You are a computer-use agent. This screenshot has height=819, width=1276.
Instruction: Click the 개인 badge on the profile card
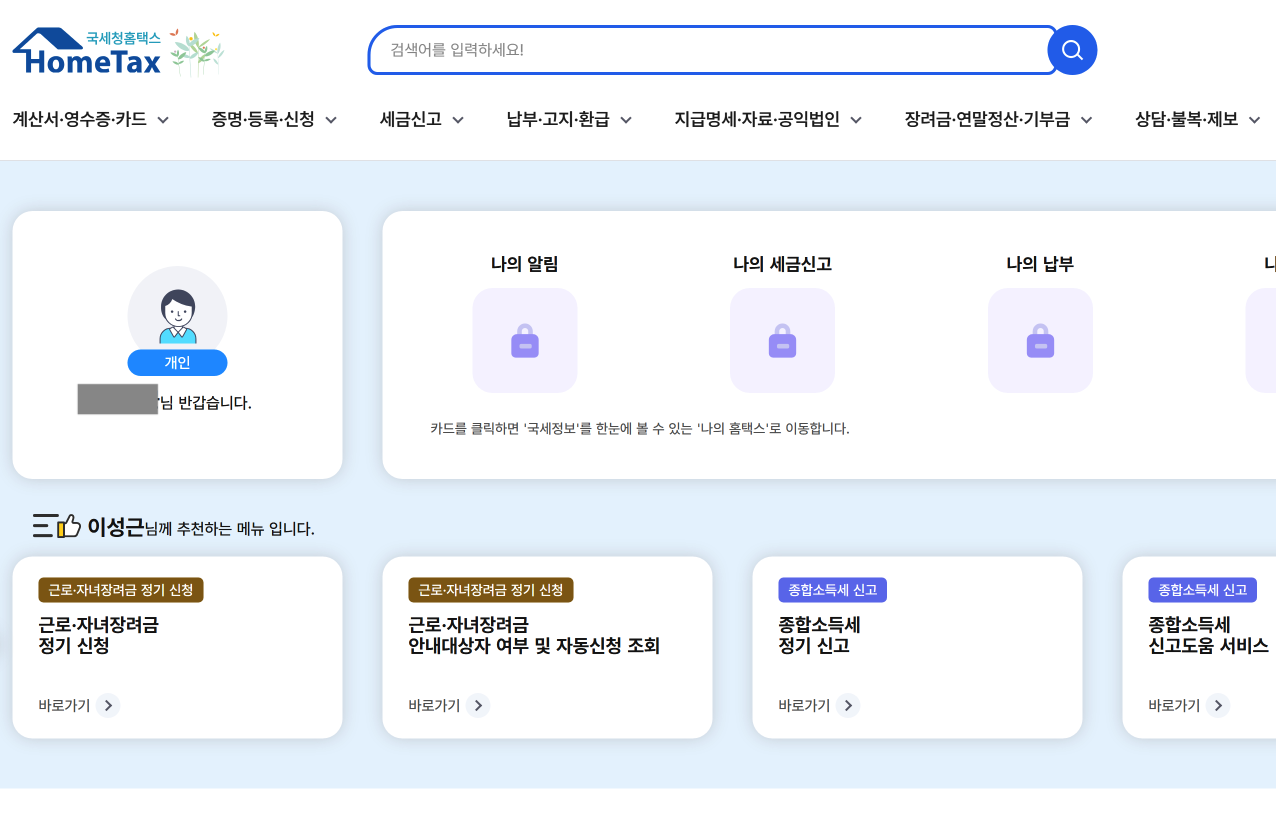pyautogui.click(x=177, y=362)
